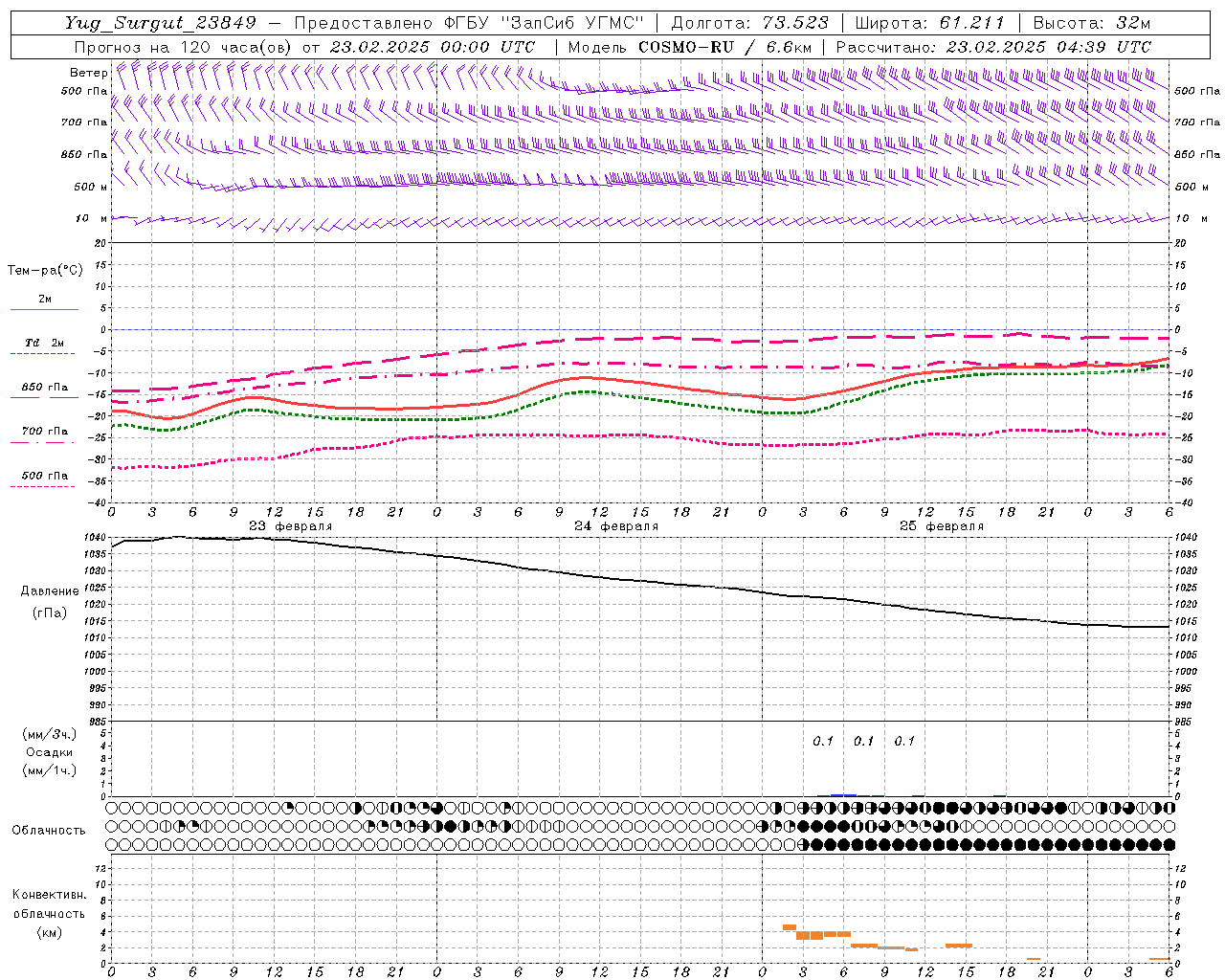Image resolution: width=1225 pixels, height=980 pixels.
Task: Click 'Прогноз на 120 часа(ов)' forecast text
Action: pyautogui.click(x=184, y=47)
